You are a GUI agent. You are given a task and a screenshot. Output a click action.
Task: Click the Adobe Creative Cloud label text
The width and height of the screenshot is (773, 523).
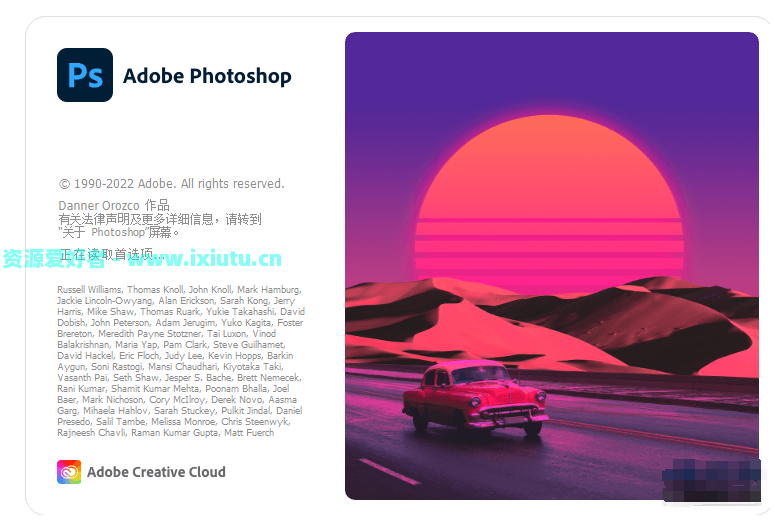pyautogui.click(x=156, y=472)
